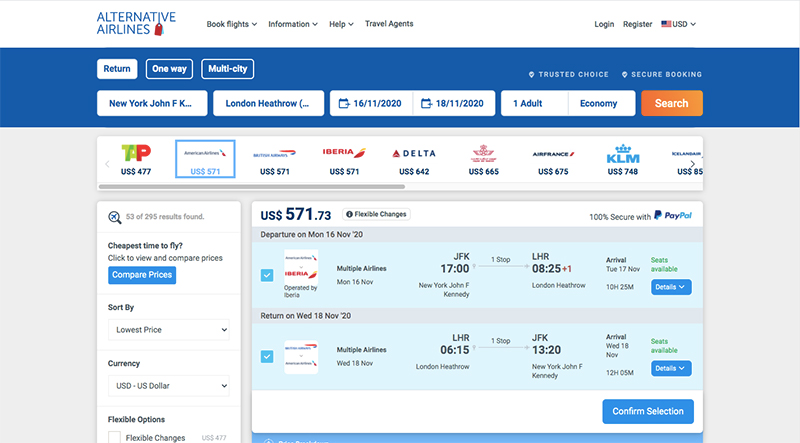Open the USD - US Dollar currency select
The width and height of the screenshot is (800, 443).
169,386
